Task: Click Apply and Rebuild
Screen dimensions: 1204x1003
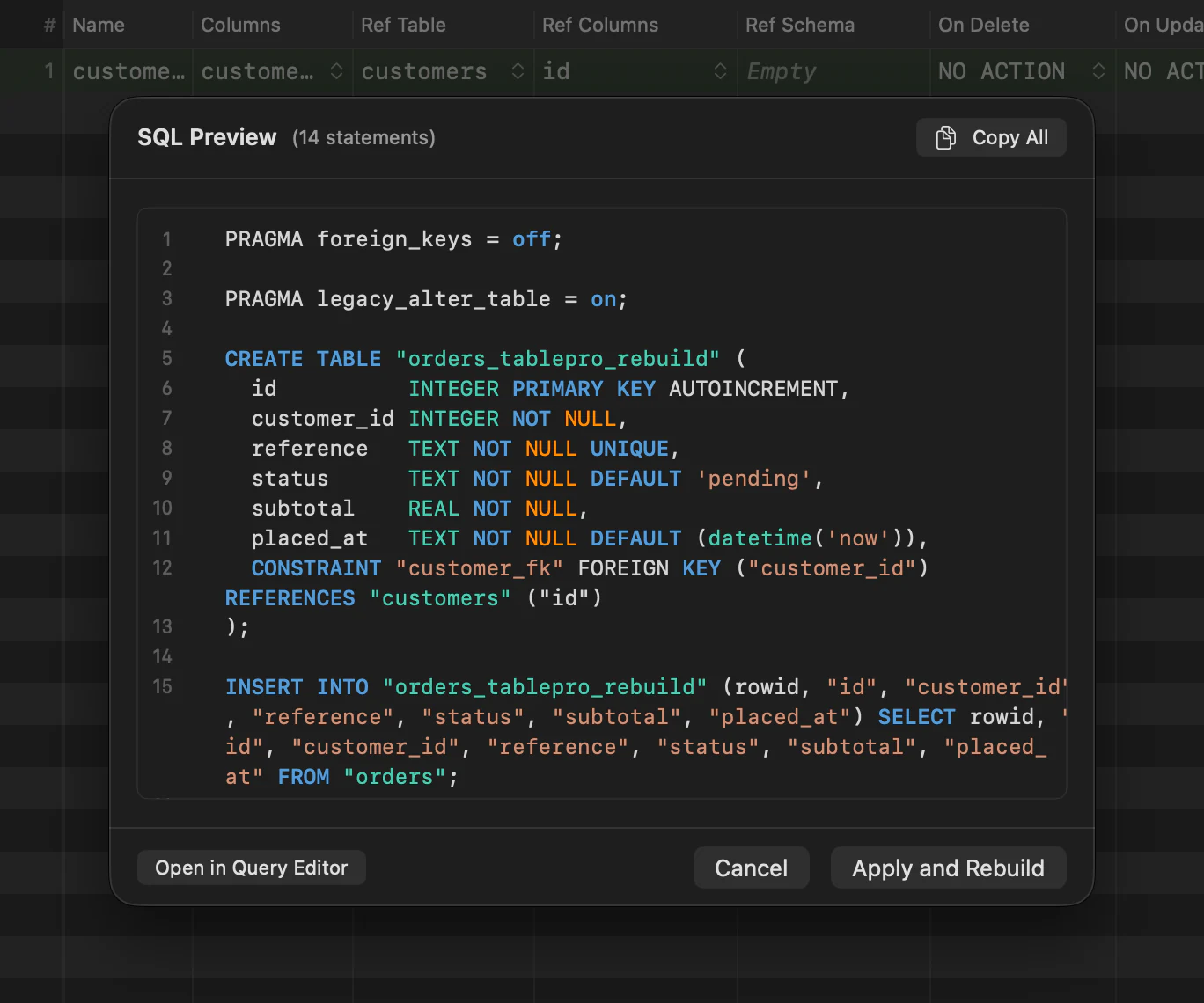Action: (948, 868)
